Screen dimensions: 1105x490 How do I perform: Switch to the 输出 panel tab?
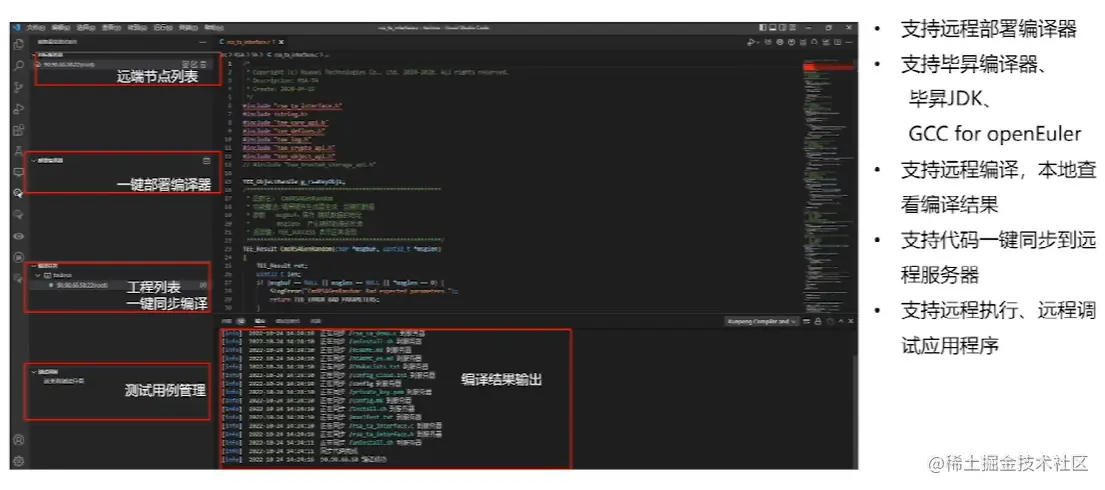(x=260, y=321)
